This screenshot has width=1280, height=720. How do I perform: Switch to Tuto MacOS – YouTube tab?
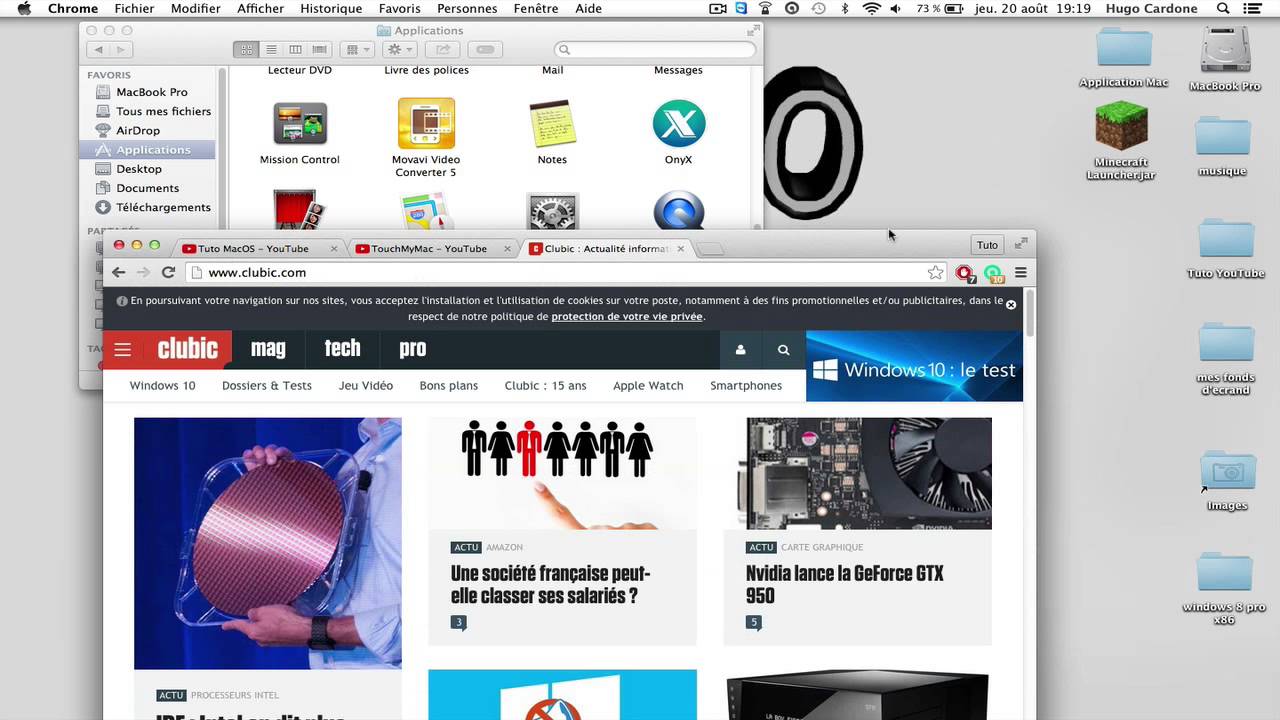(254, 248)
